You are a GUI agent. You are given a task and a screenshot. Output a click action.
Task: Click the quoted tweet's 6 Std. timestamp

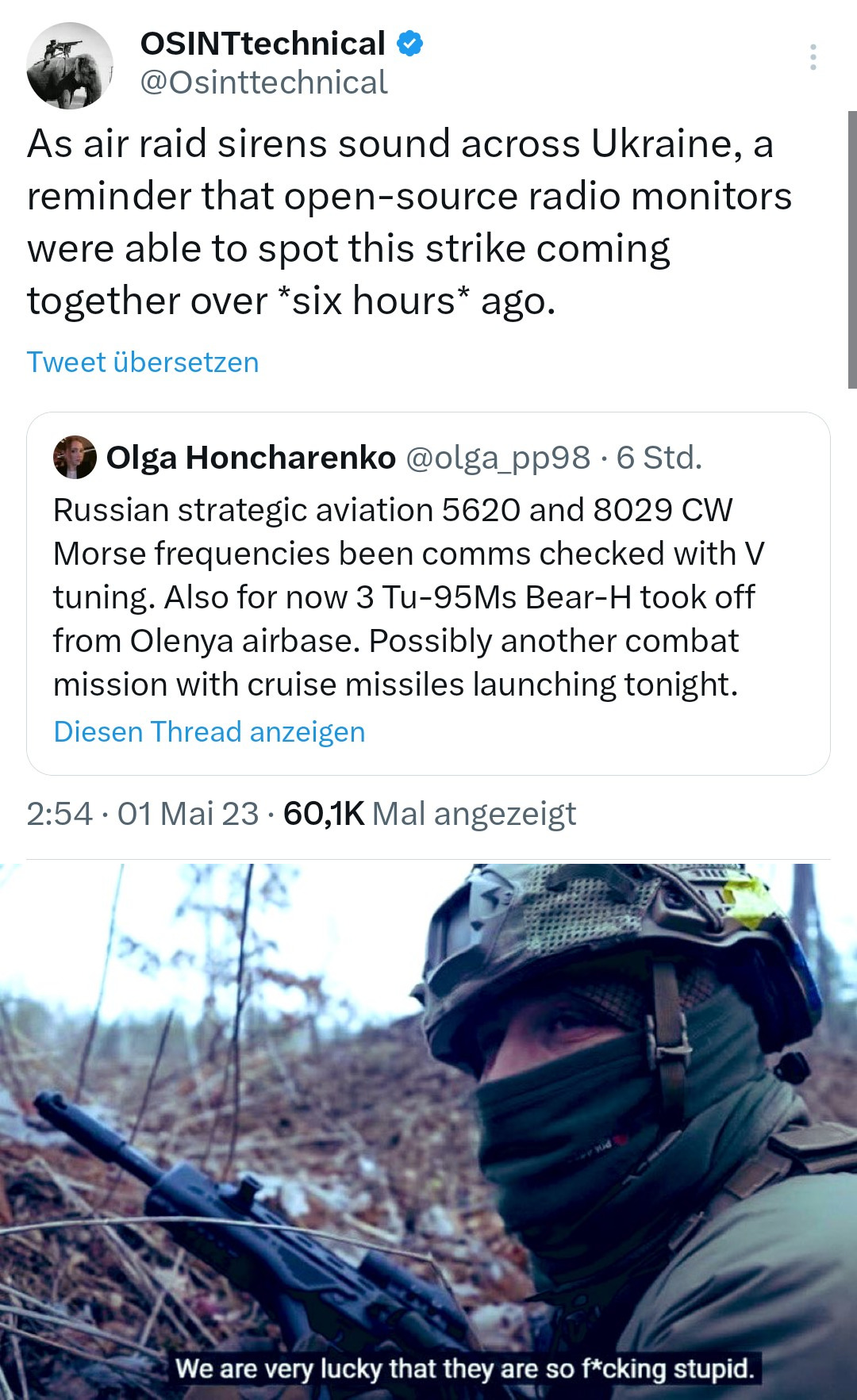(x=659, y=458)
